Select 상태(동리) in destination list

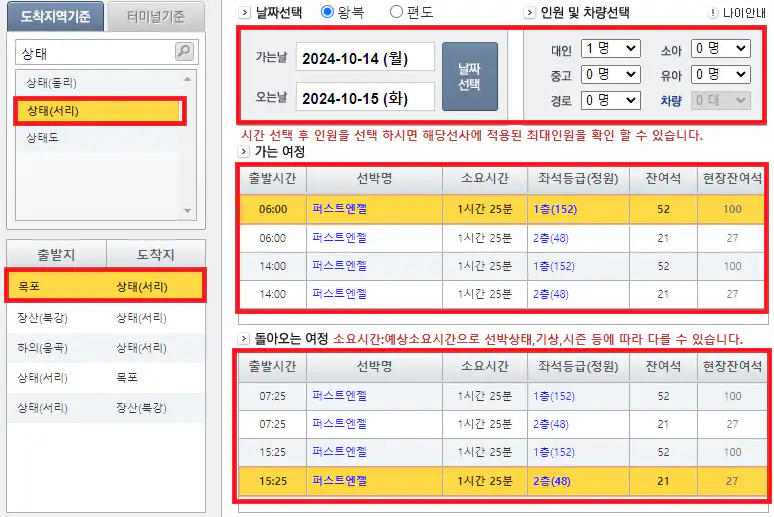98,83
